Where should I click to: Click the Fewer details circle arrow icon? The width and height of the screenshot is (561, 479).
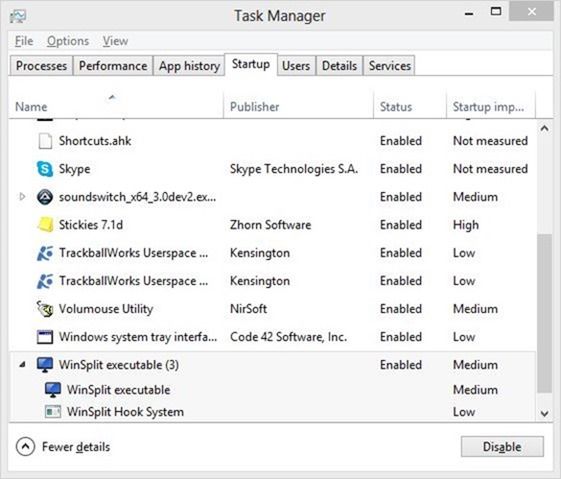coord(25,446)
